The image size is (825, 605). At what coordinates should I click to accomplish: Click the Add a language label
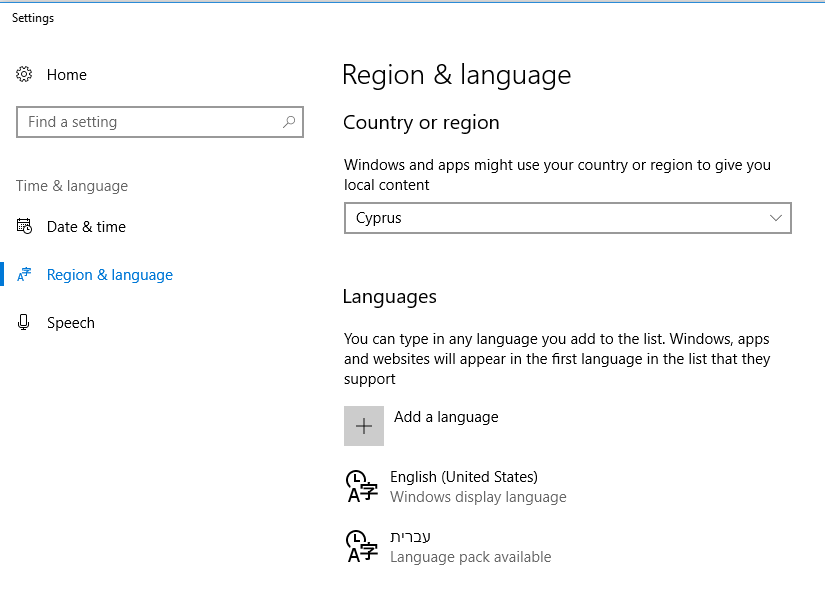(446, 417)
